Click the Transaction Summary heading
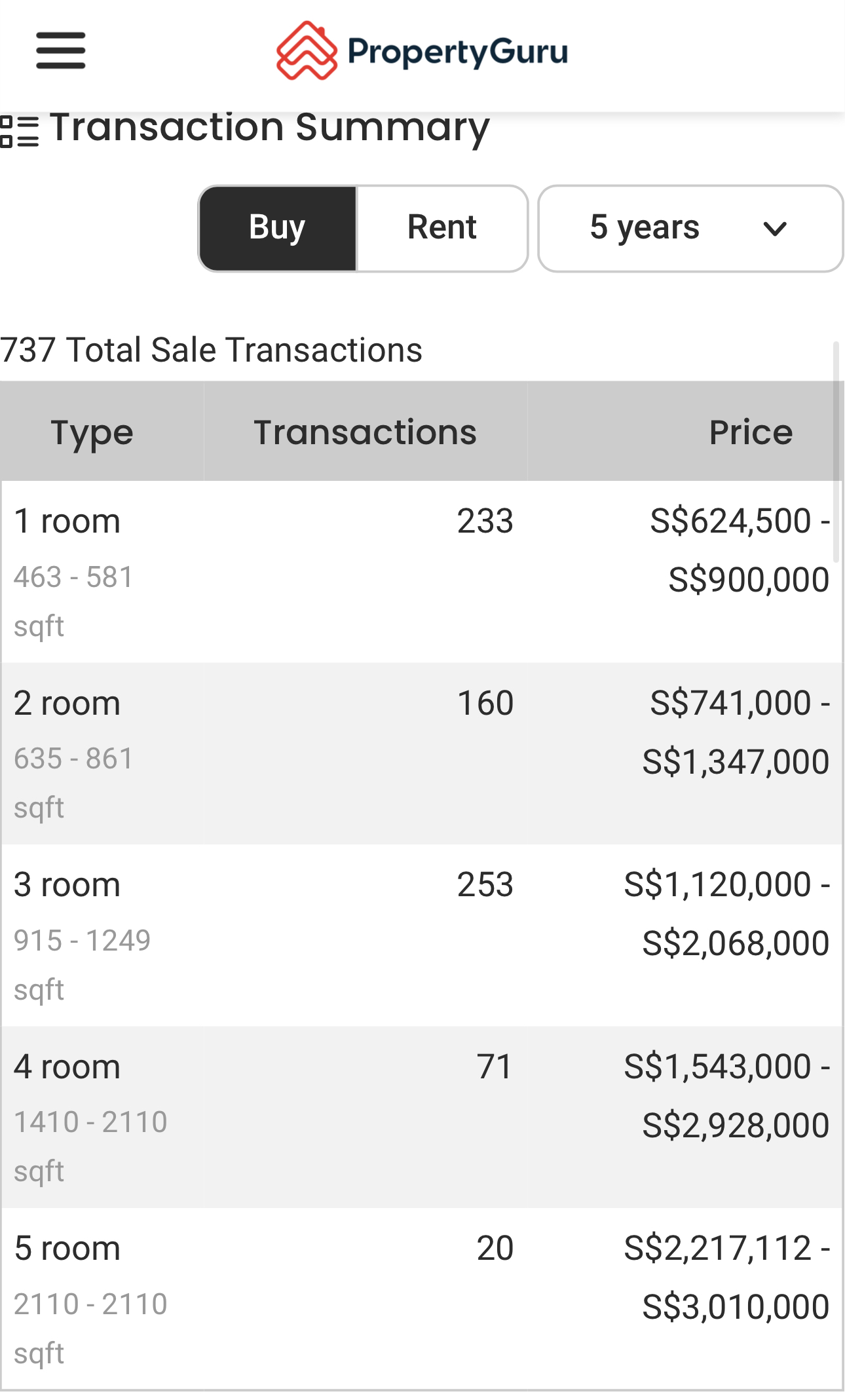Screen dimensions: 845x1400 (269, 127)
